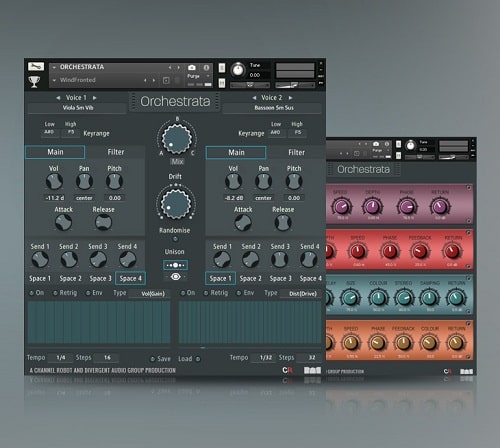The width and height of the screenshot is (500, 448).
Task: Select previous snapshot beside WindFronted
Action: 145,80
